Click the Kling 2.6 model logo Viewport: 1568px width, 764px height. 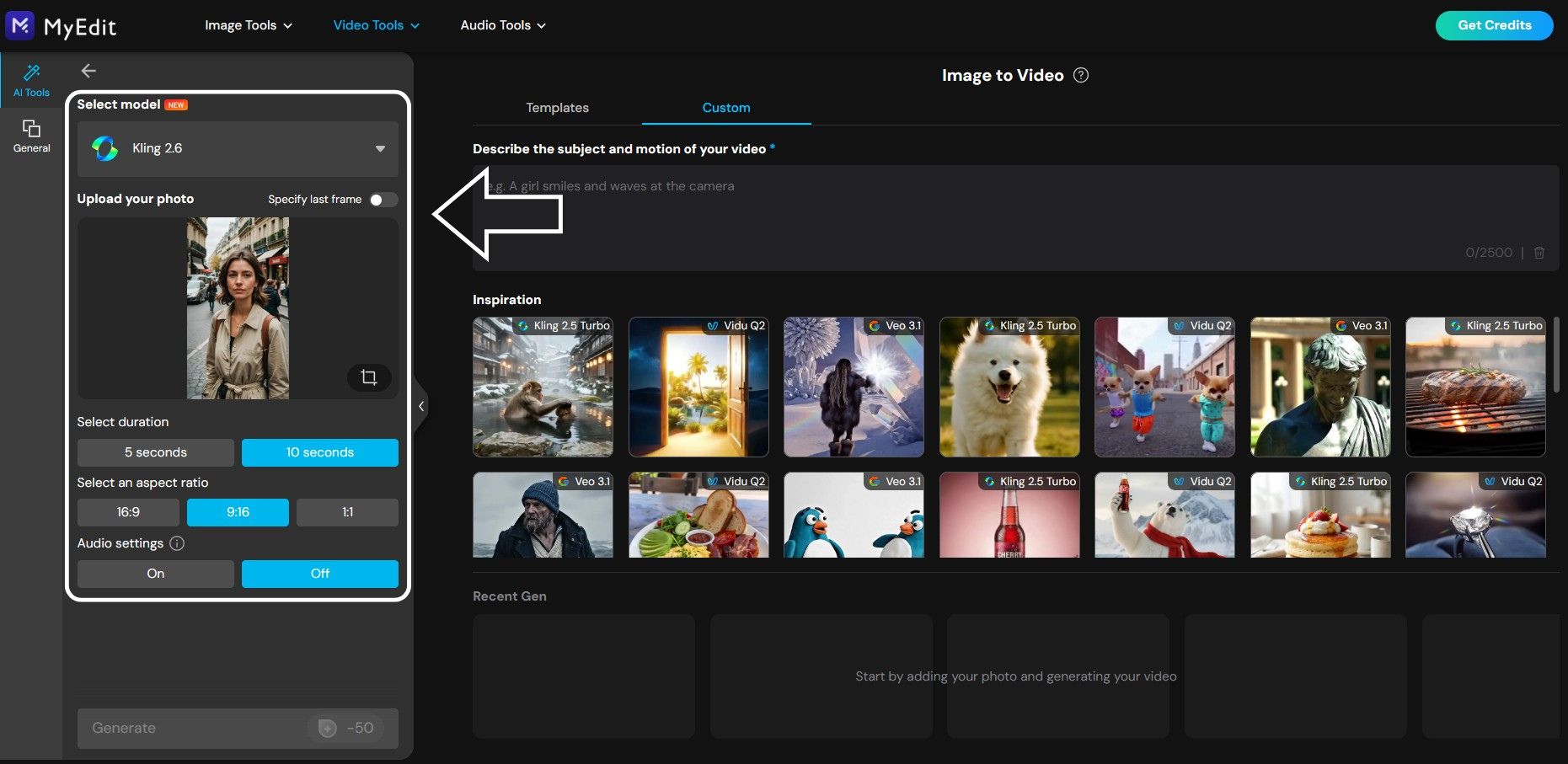[105, 148]
